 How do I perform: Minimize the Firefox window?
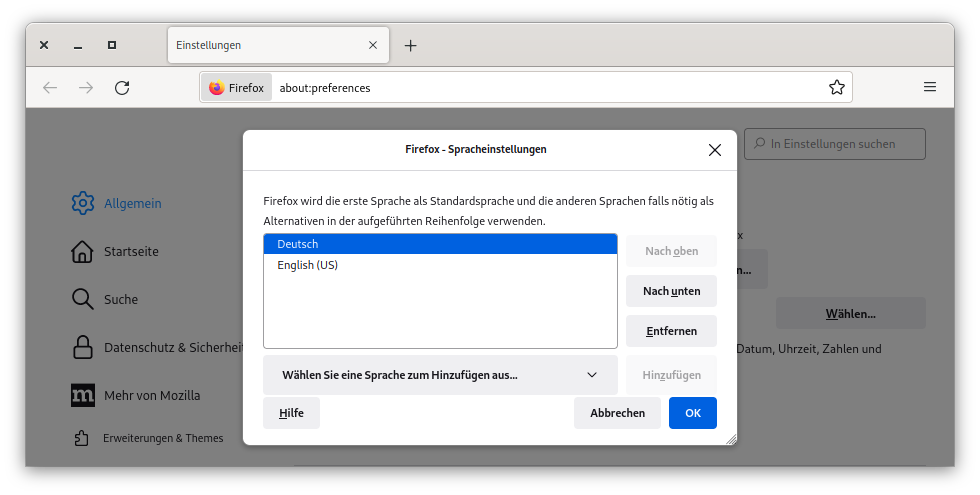[78, 46]
